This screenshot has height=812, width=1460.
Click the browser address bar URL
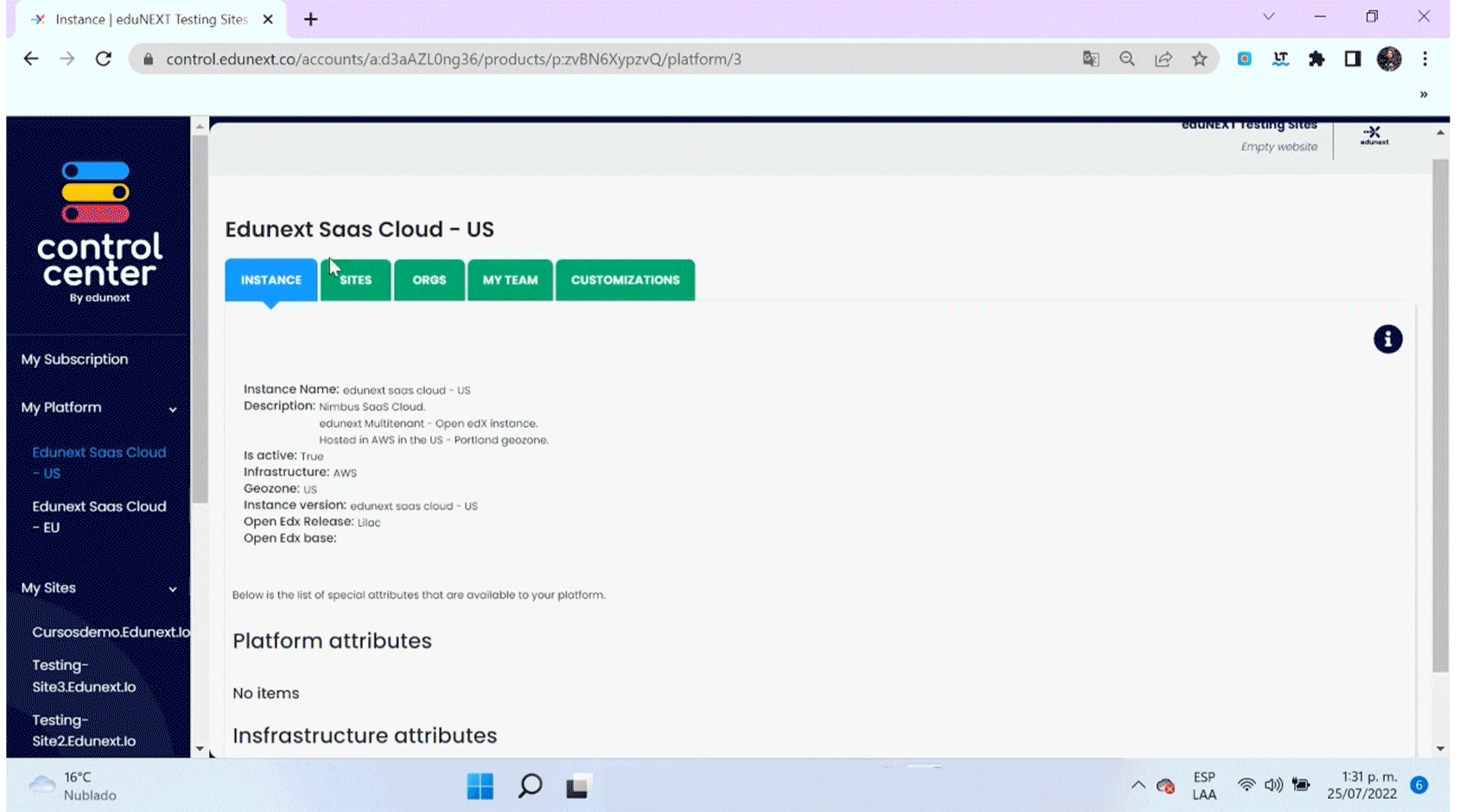(x=454, y=59)
